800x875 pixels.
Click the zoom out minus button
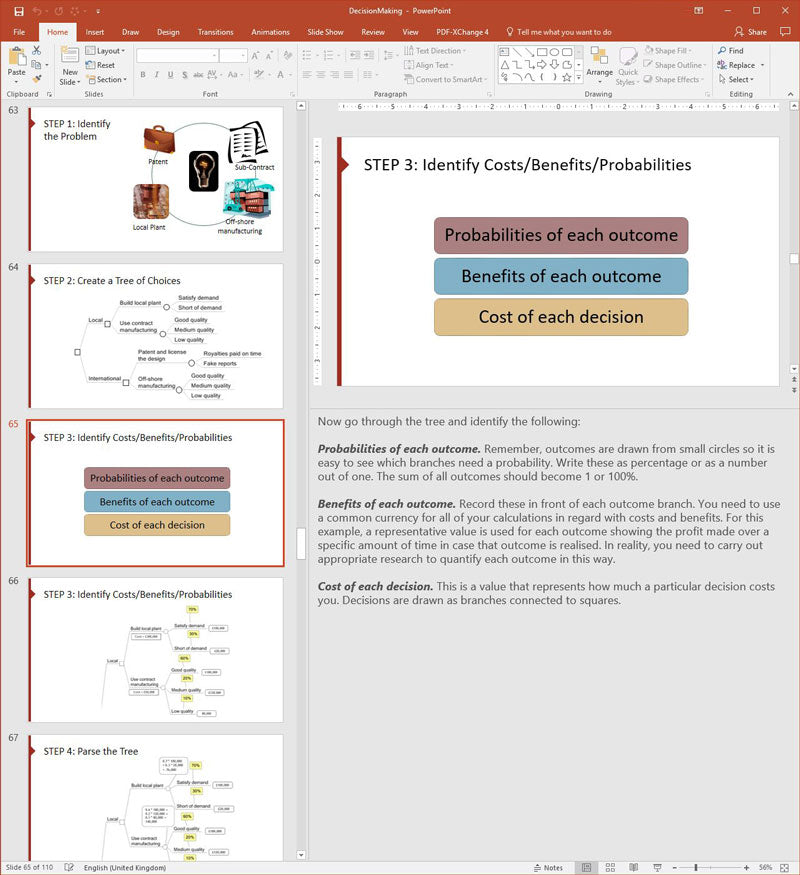click(x=674, y=868)
